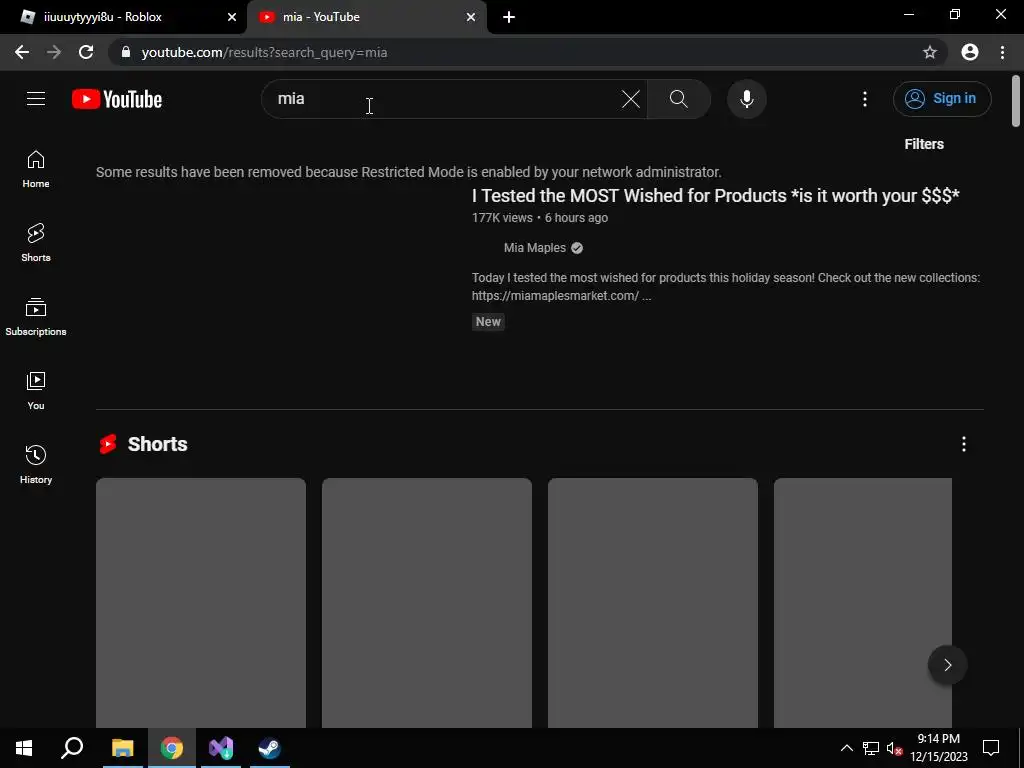Viewport: 1024px width, 768px height.
Task: Open the second Shorts thumbnail
Action: [x=426, y=603]
